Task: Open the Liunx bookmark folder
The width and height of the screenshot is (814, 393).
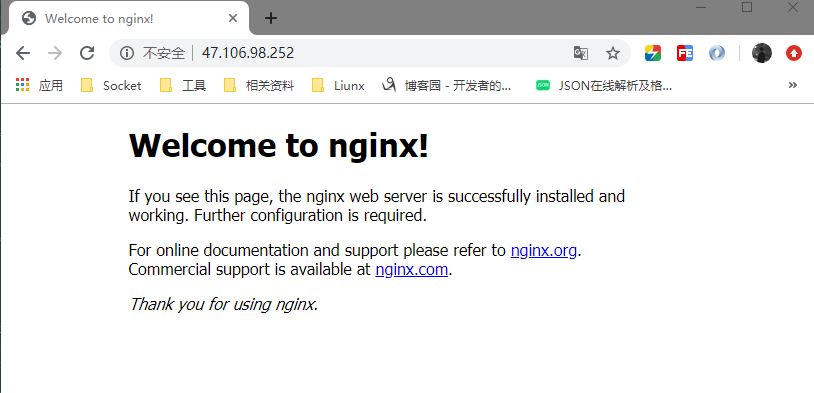Action: (x=338, y=85)
